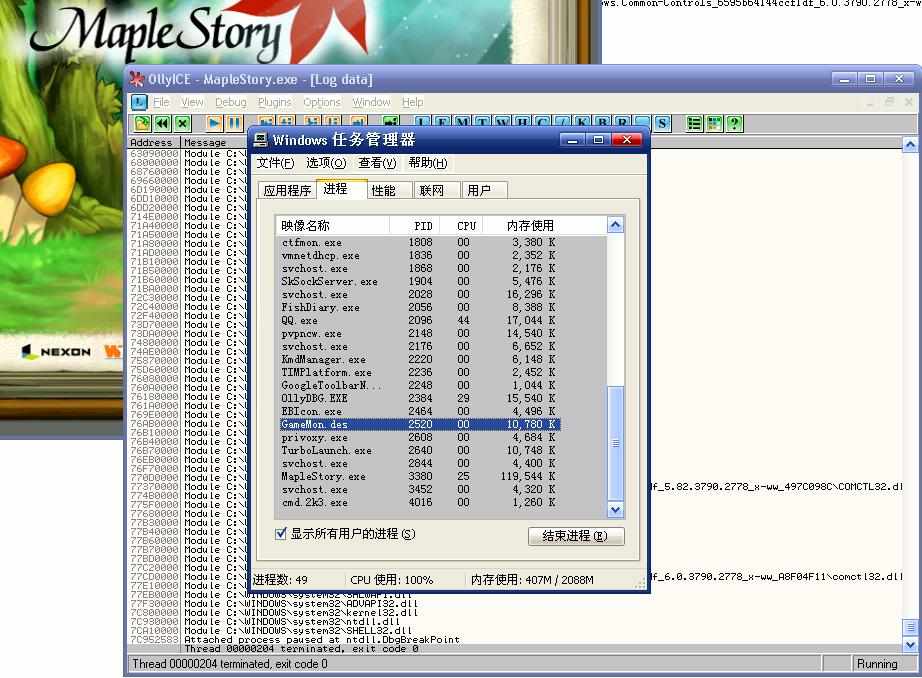Sort processes by the PID column header
922x678 pixels.
click(x=415, y=225)
